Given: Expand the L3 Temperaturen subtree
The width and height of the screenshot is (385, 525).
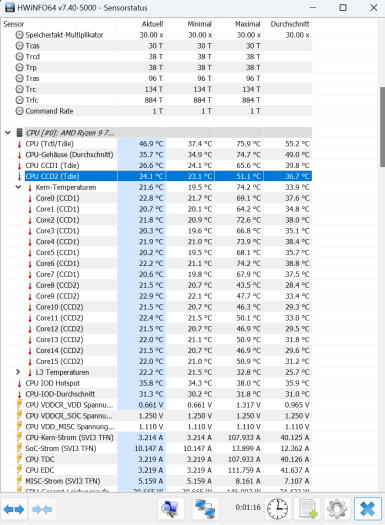Looking at the screenshot, I should tap(18, 372).
